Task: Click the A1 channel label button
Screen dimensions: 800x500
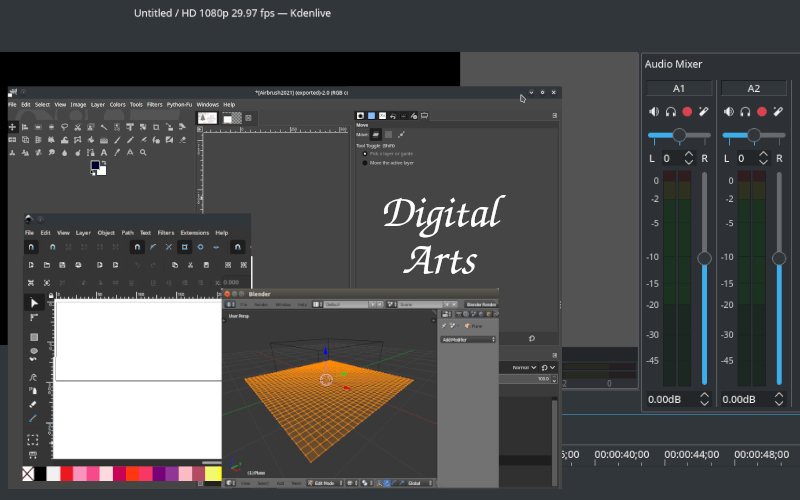Action: [679, 88]
